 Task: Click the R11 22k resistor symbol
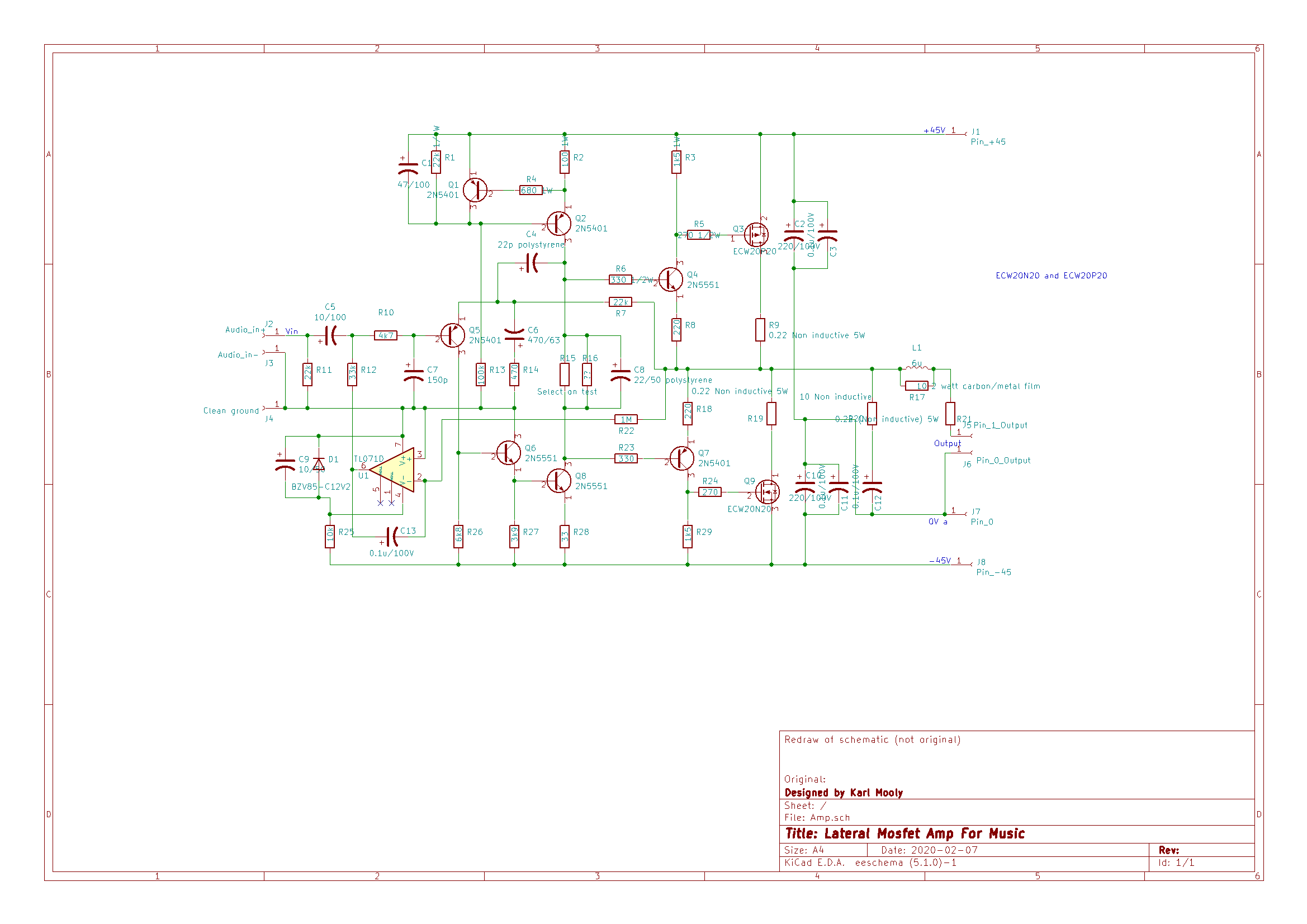307,375
